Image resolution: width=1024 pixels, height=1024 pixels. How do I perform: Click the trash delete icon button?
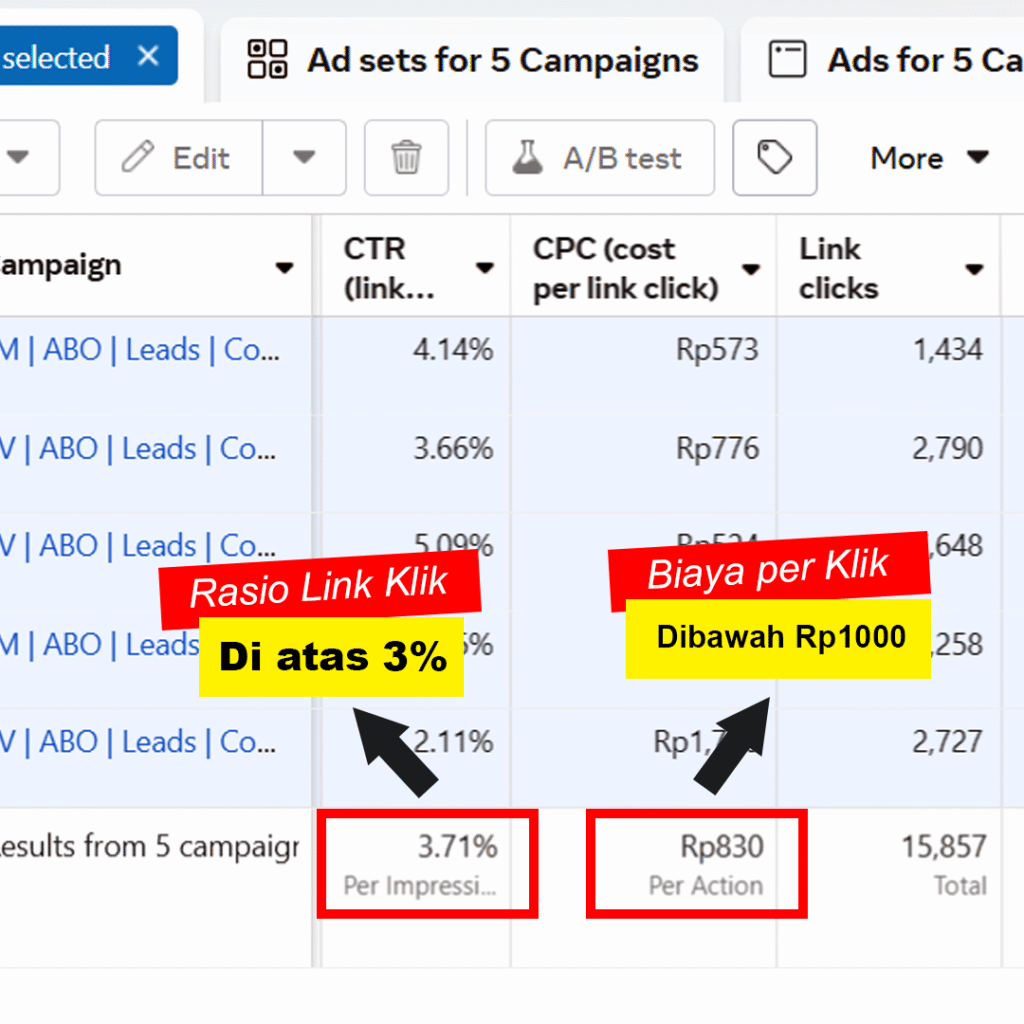point(405,158)
